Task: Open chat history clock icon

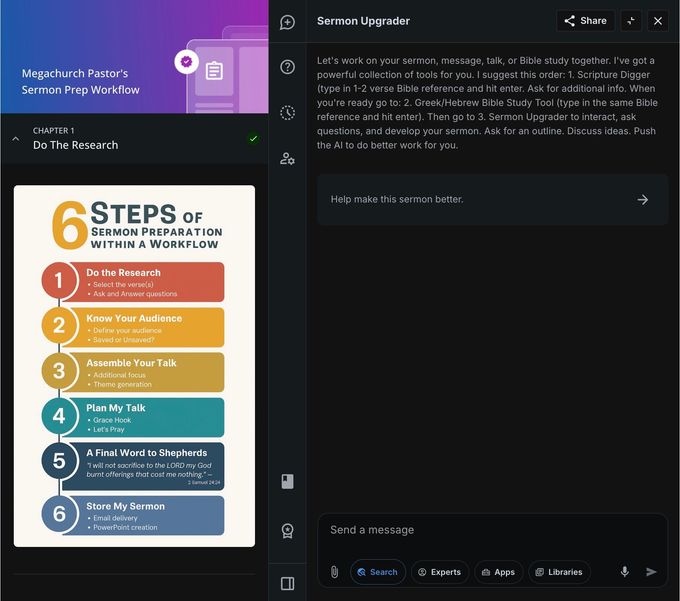Action: click(287, 113)
